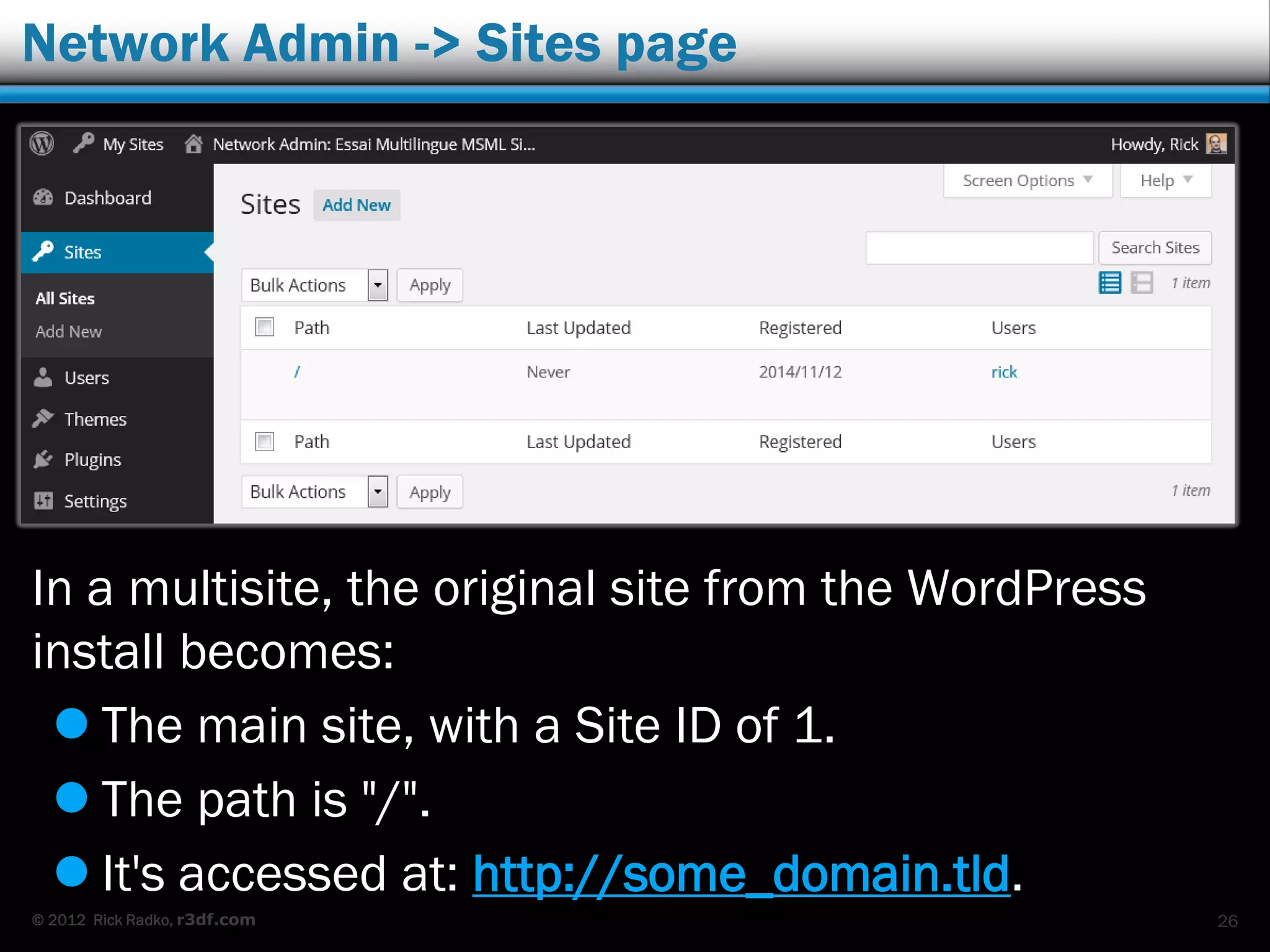Image resolution: width=1270 pixels, height=952 pixels.
Task: Expand Screen Options panel
Action: [1028, 180]
